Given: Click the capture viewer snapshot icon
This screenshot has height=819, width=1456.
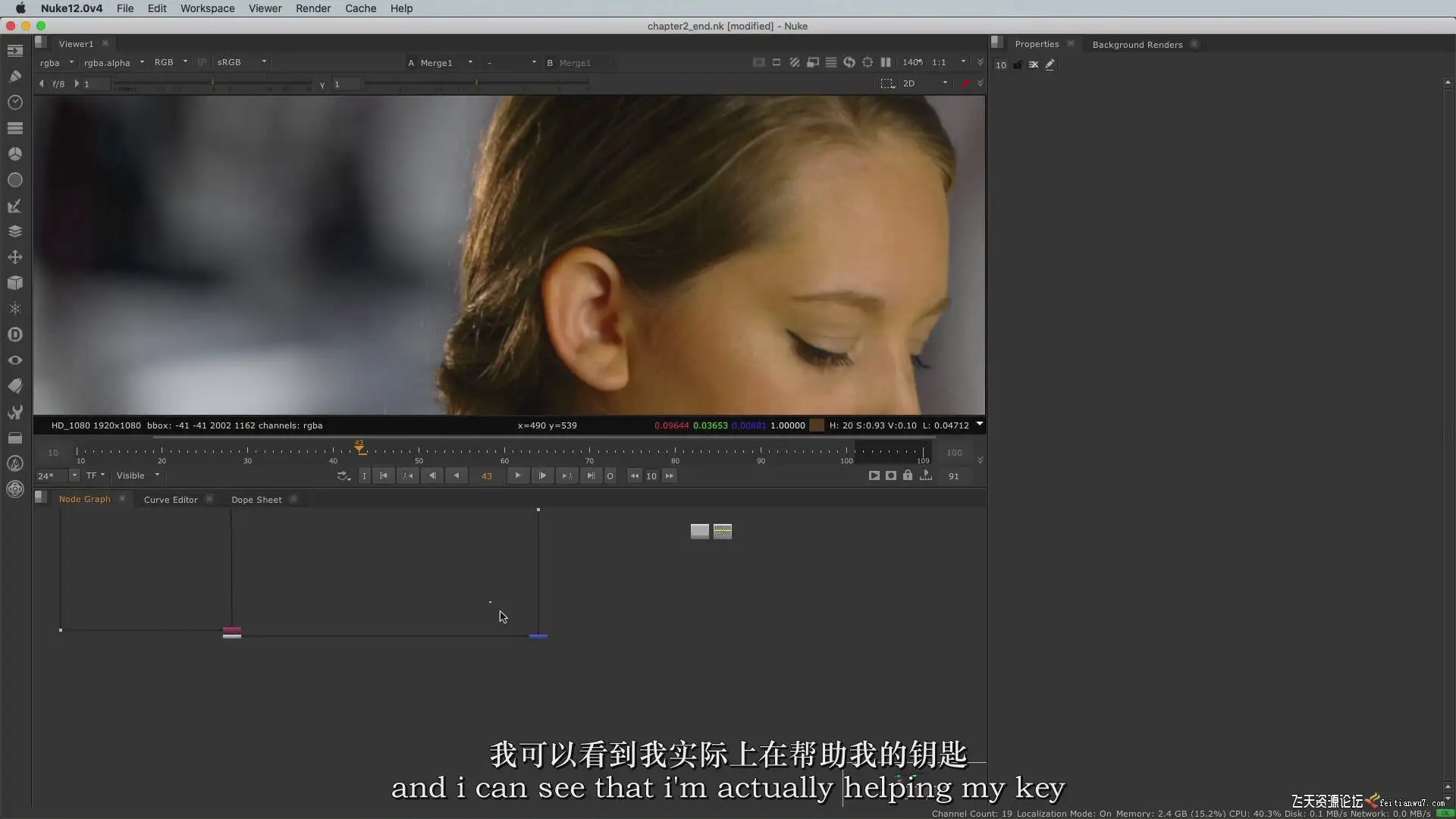Looking at the screenshot, I should pos(891,475).
